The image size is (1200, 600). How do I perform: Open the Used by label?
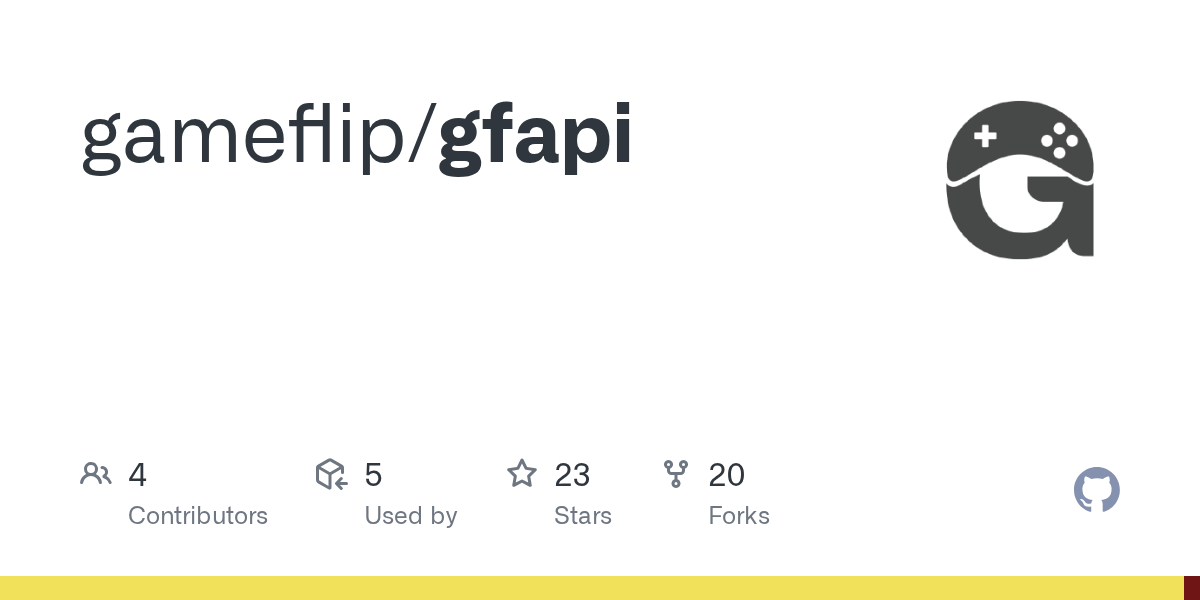410,516
